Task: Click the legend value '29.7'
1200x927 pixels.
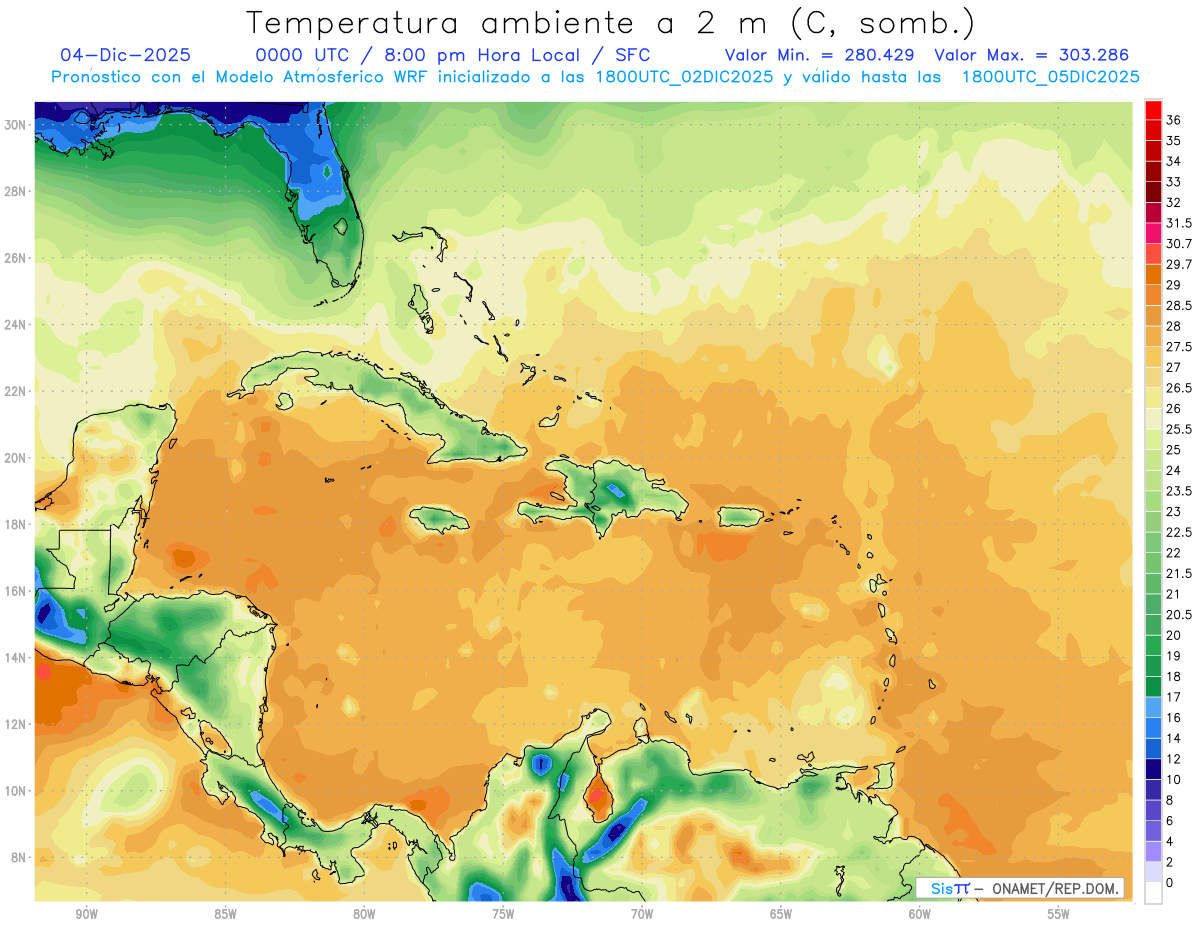Action: coord(1179,264)
